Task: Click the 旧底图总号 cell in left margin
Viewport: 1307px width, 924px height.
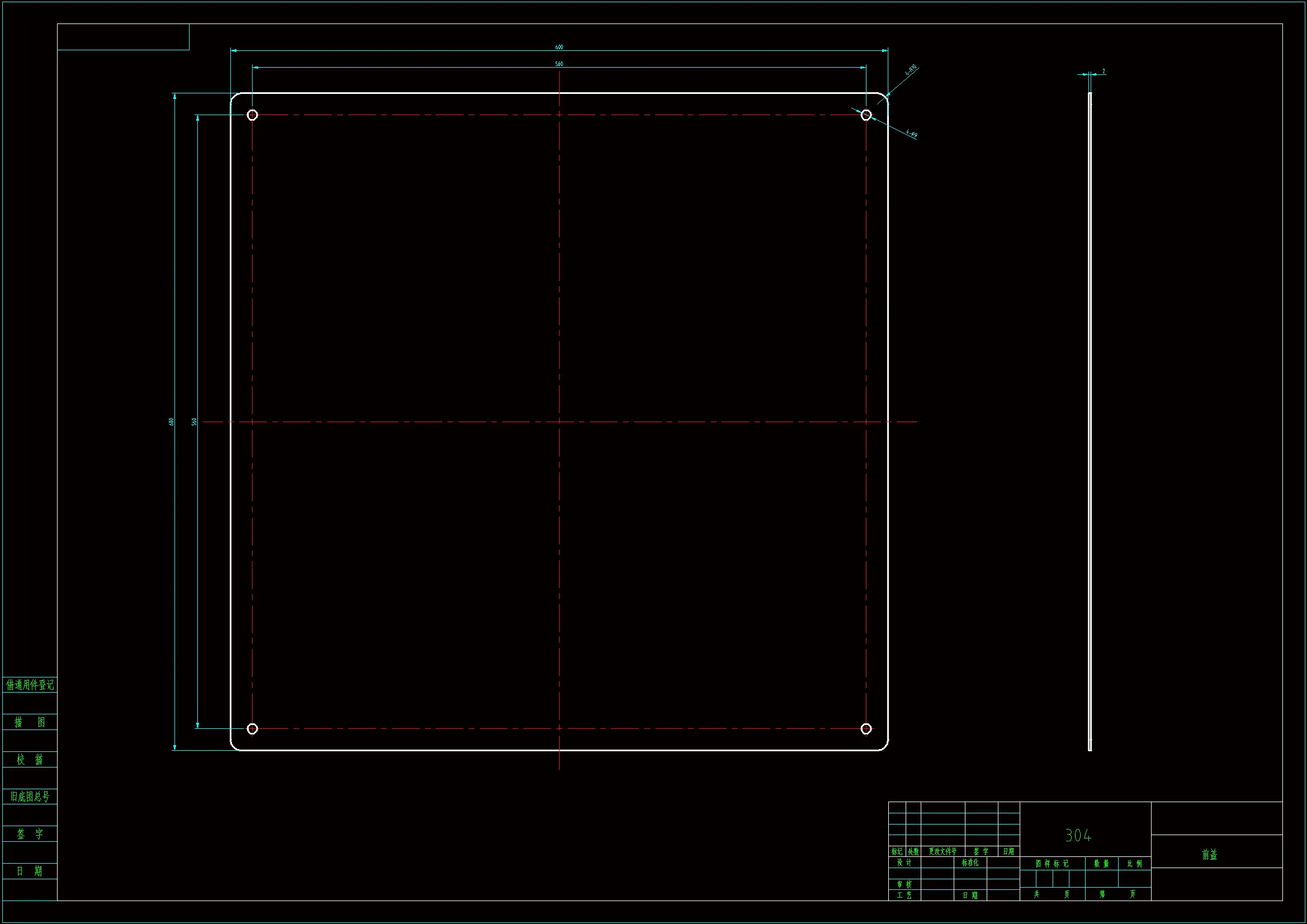Action: (30, 797)
